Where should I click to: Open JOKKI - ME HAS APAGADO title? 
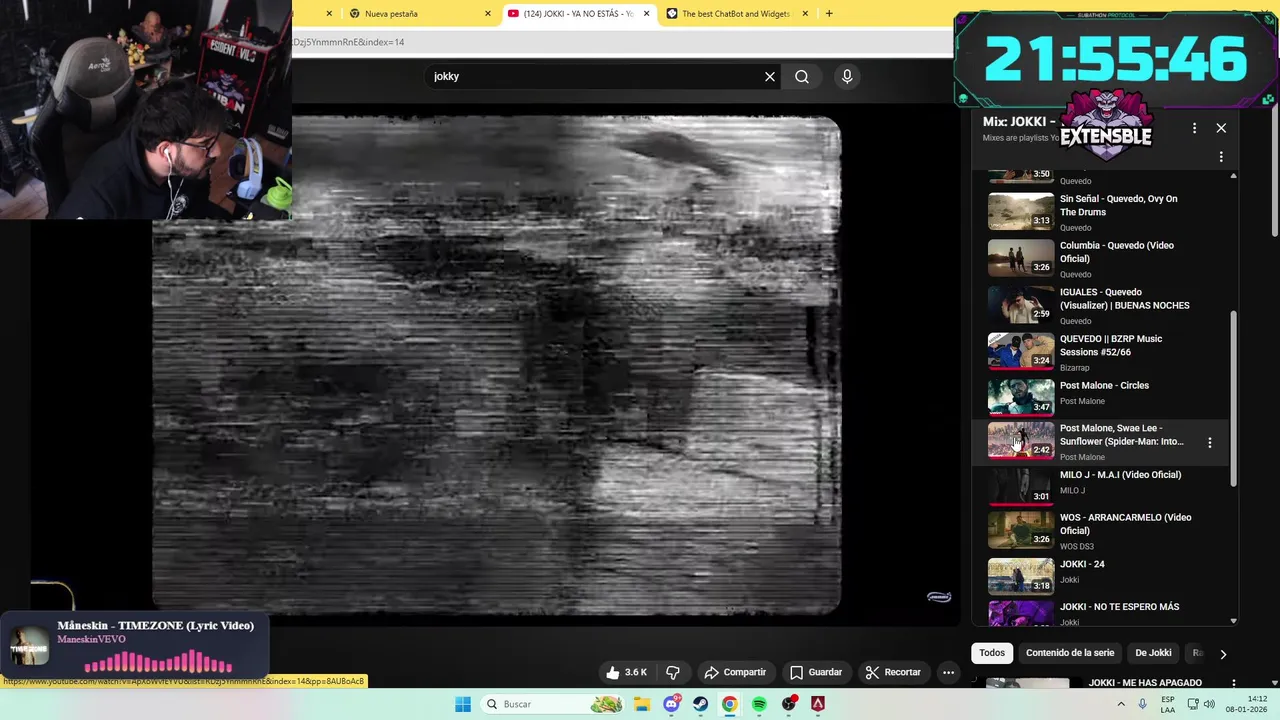tap(1145, 683)
